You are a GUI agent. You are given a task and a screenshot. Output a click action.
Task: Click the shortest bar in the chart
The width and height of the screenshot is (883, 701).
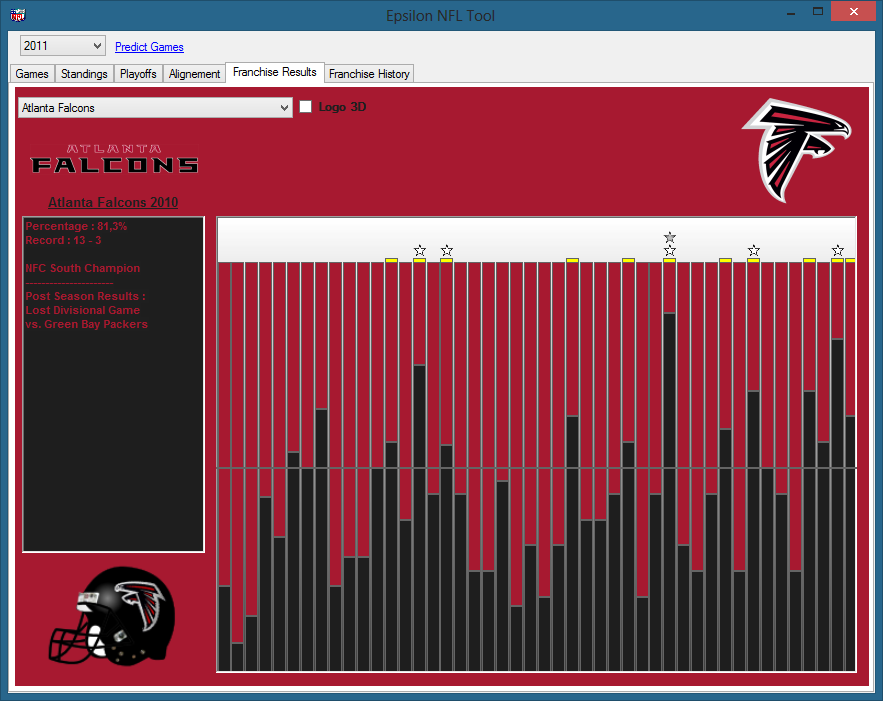pyautogui.click(x=237, y=656)
